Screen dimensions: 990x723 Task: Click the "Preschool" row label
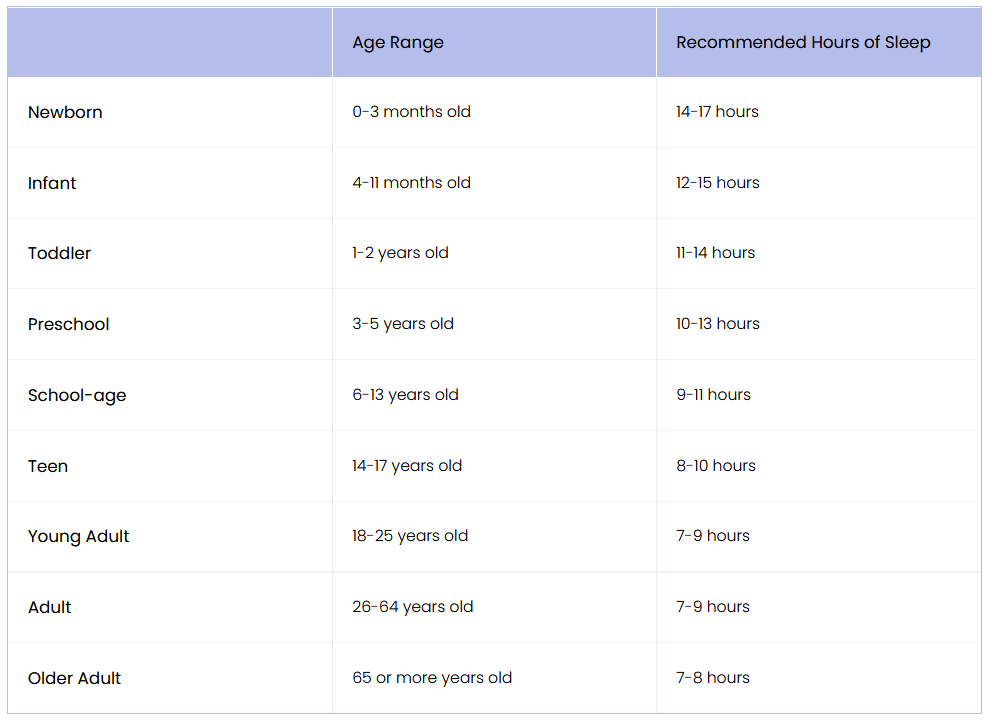(69, 324)
